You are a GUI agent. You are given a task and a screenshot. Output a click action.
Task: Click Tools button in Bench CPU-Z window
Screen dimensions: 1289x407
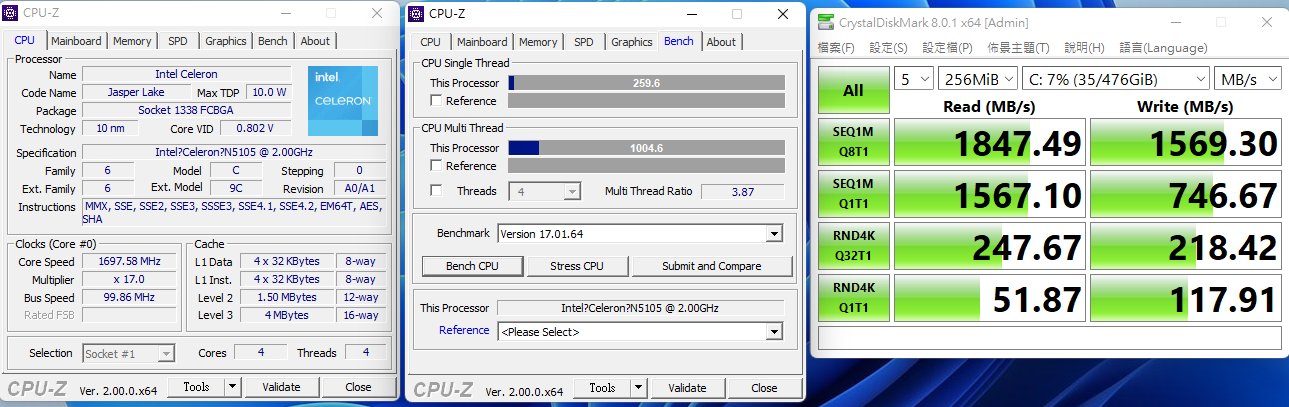coord(602,388)
